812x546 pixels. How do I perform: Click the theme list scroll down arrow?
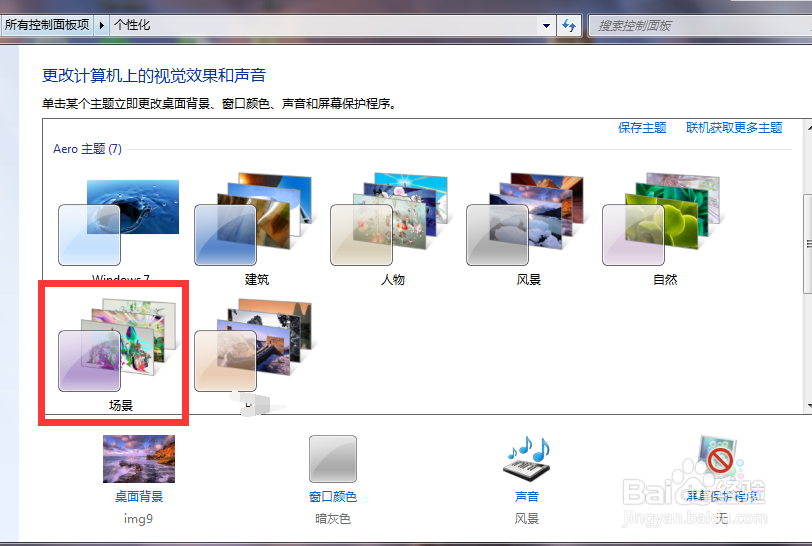point(808,406)
